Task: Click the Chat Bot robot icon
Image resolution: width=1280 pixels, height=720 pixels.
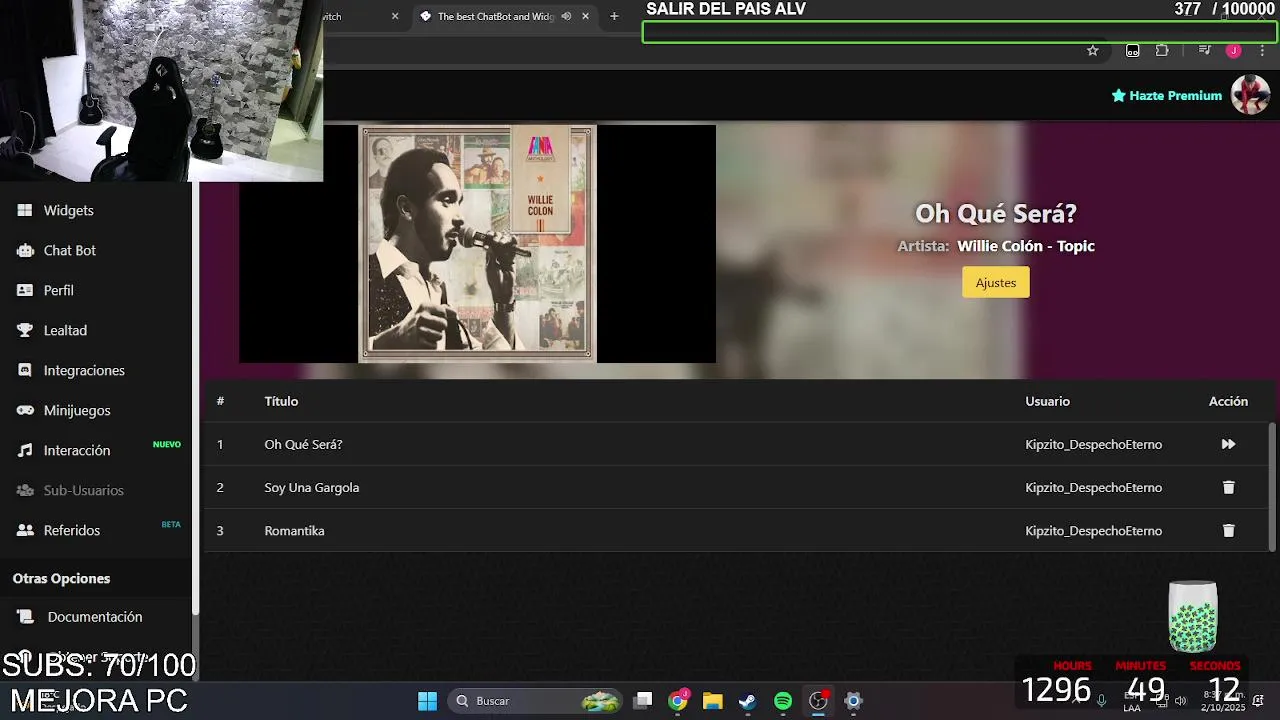Action: [x=25, y=250]
